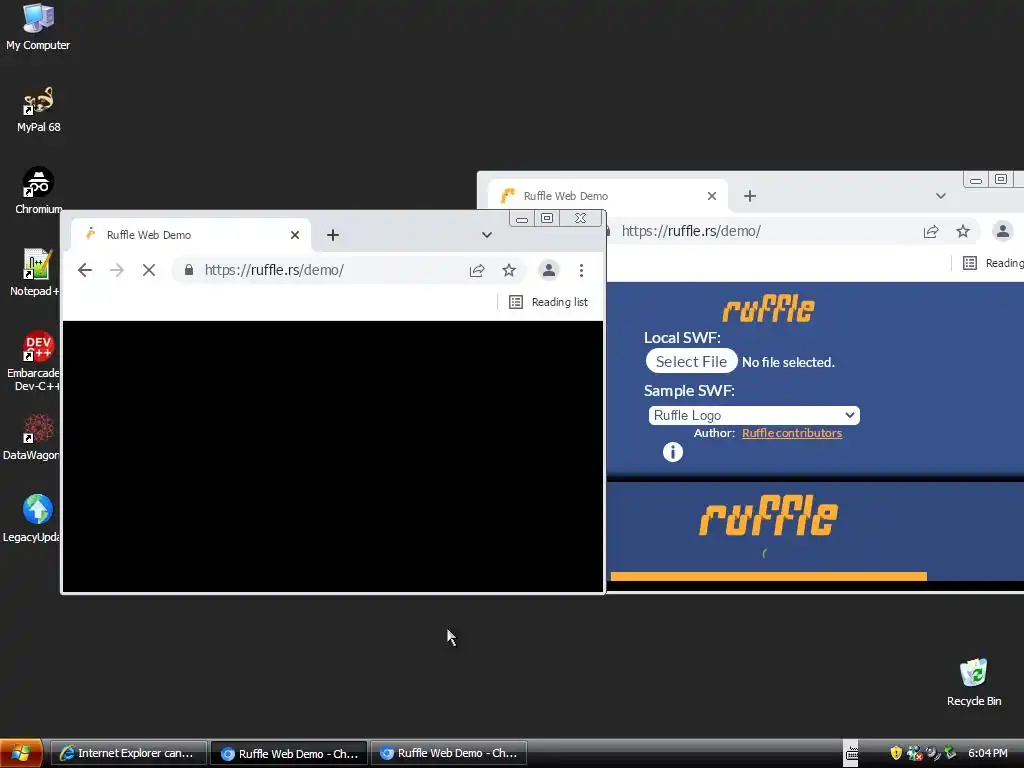This screenshot has height=768, width=1024.
Task: Switch to second Ruffle Web Demo taskbar item
Action: click(449, 753)
